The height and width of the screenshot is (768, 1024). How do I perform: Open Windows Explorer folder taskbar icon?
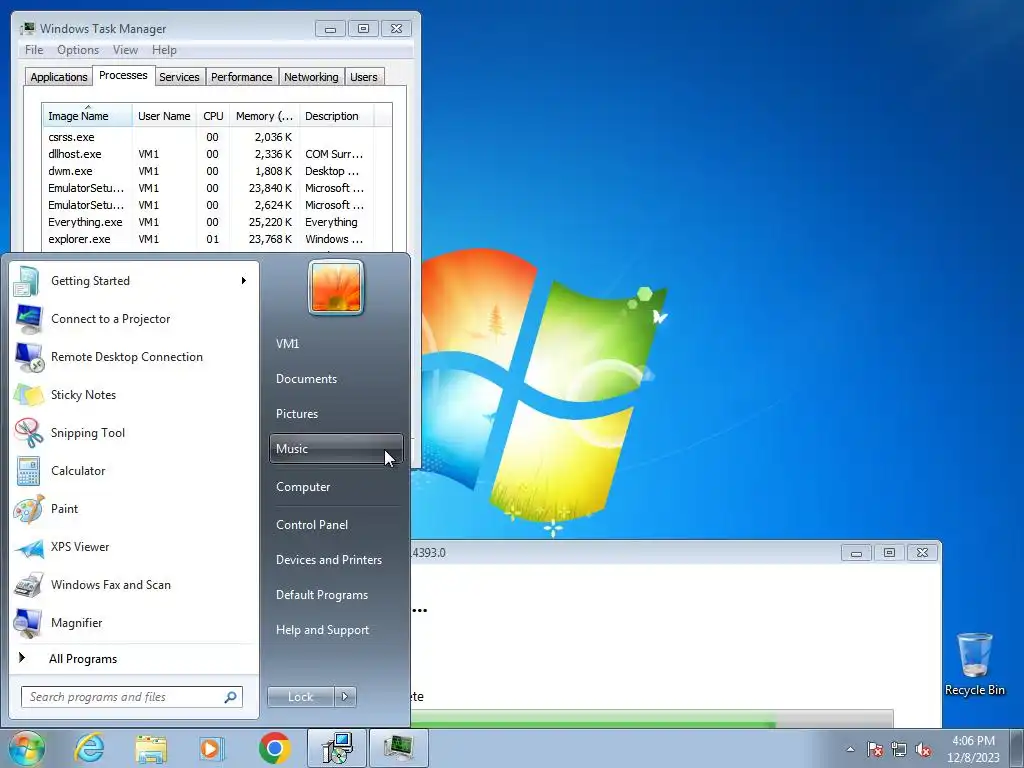[151, 748]
